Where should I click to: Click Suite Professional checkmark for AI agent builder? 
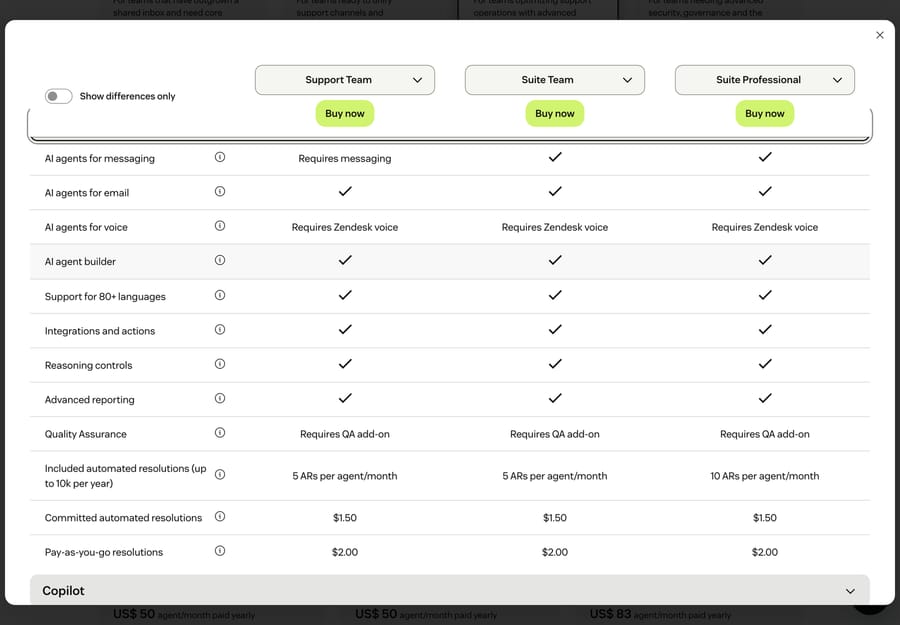[x=765, y=260]
